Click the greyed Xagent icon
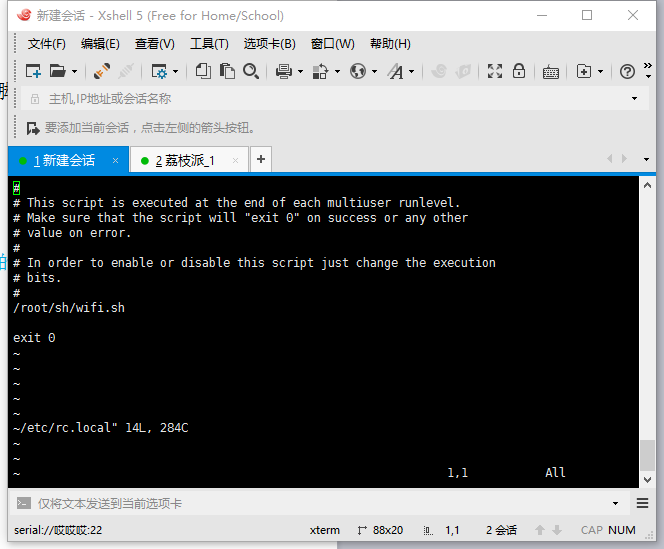The height and width of the screenshot is (549, 664). coord(463,71)
